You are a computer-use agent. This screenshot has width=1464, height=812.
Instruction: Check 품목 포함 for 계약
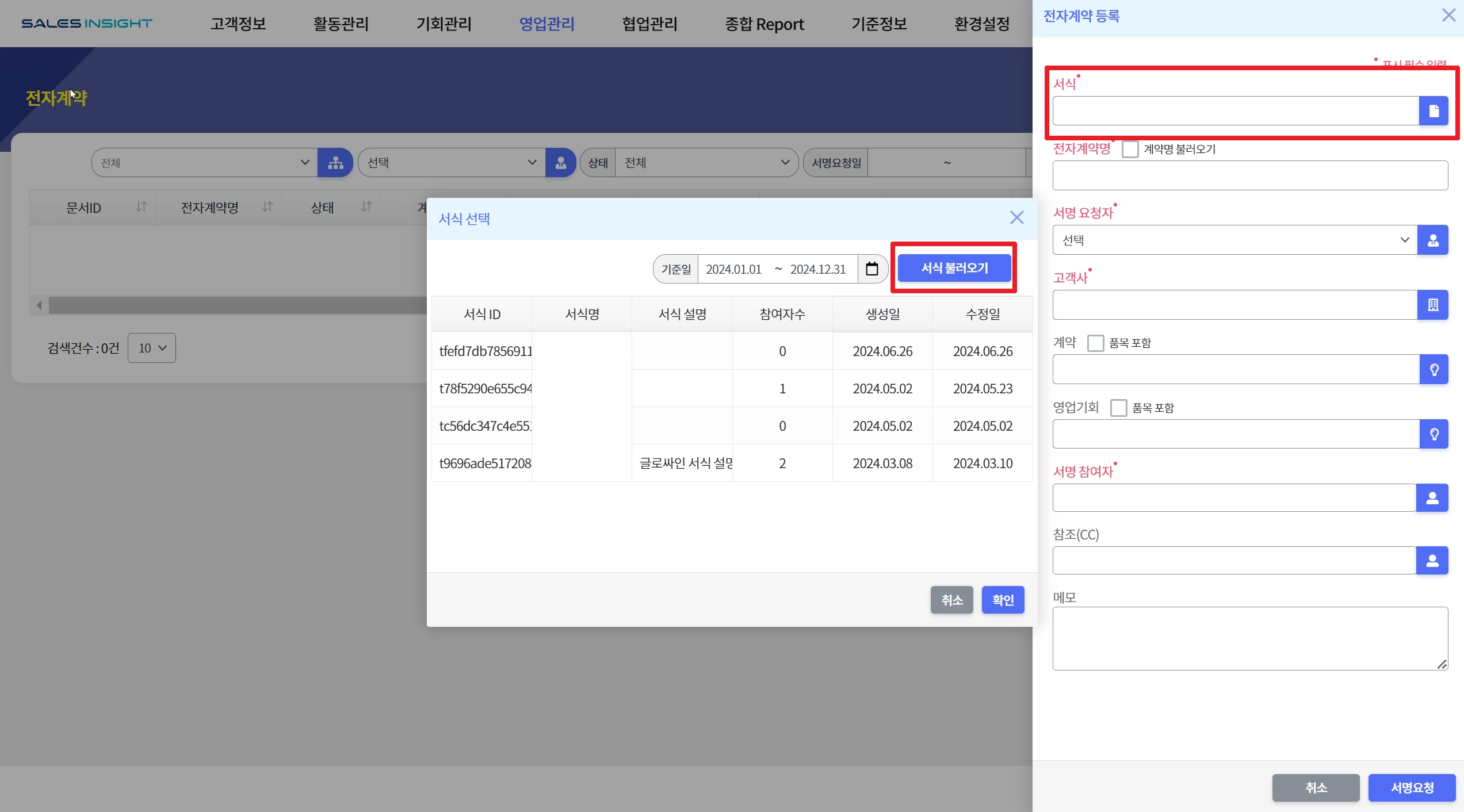click(x=1095, y=343)
